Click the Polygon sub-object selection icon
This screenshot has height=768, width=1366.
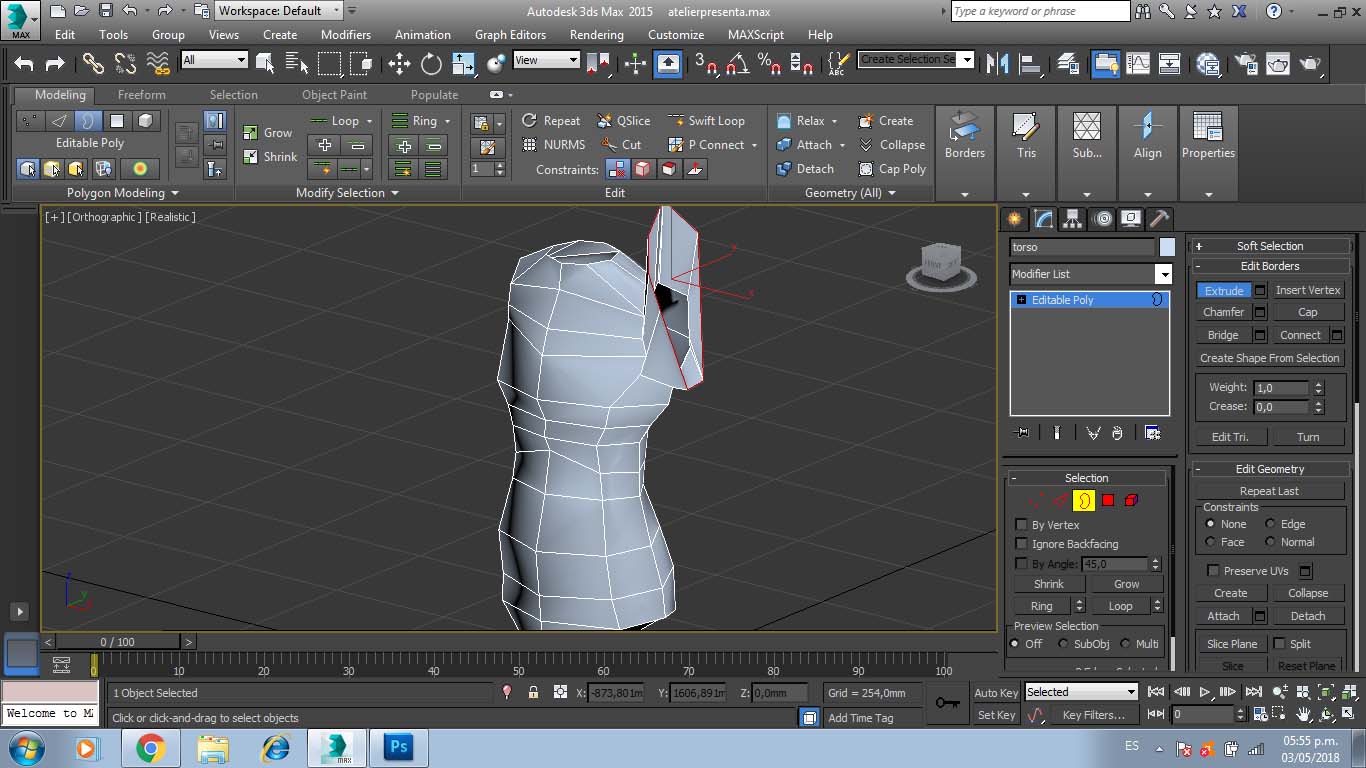(x=1108, y=500)
